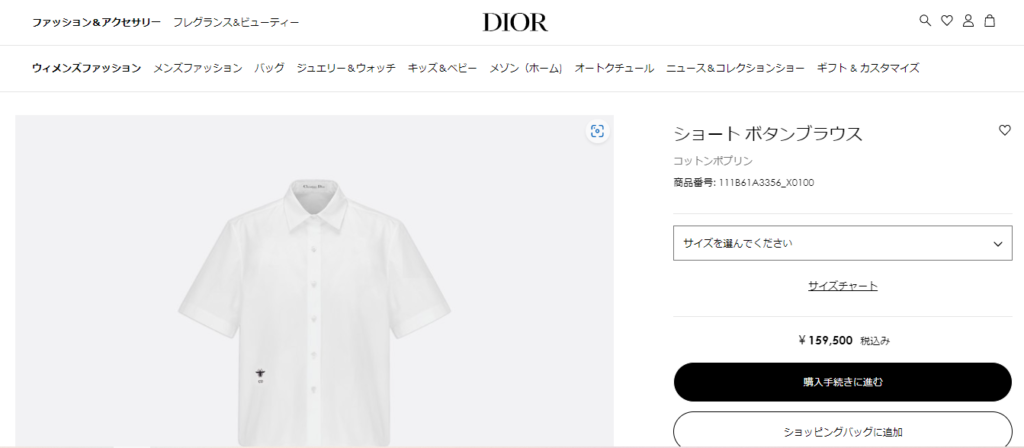Open the shopping bag icon
Image resolution: width=1024 pixels, height=448 pixels.
click(x=989, y=21)
